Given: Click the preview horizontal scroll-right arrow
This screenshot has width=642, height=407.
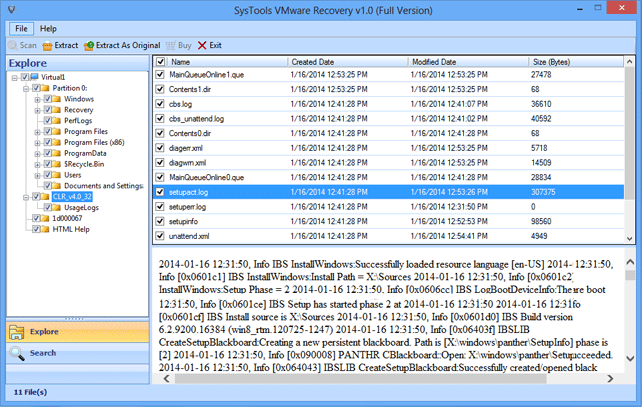Looking at the screenshot, I should pyautogui.click(x=610, y=379).
